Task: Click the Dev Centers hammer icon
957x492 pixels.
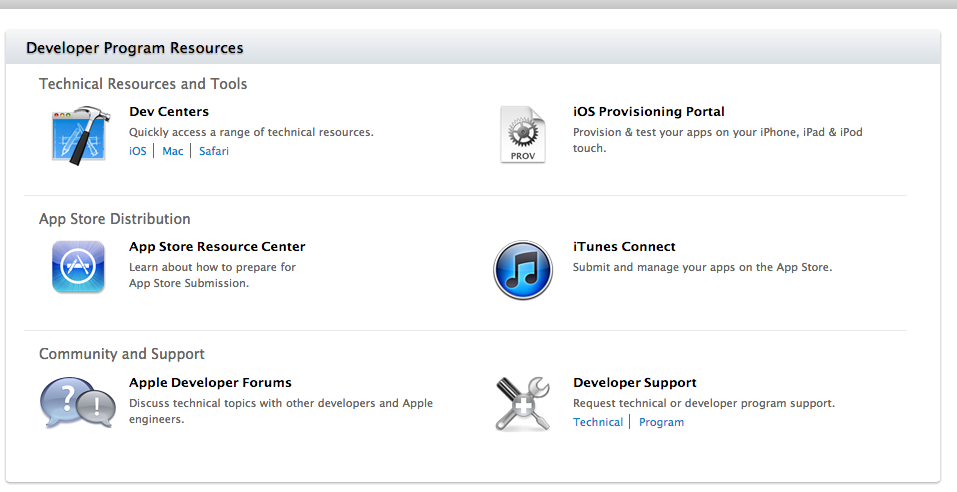Action: (x=81, y=135)
